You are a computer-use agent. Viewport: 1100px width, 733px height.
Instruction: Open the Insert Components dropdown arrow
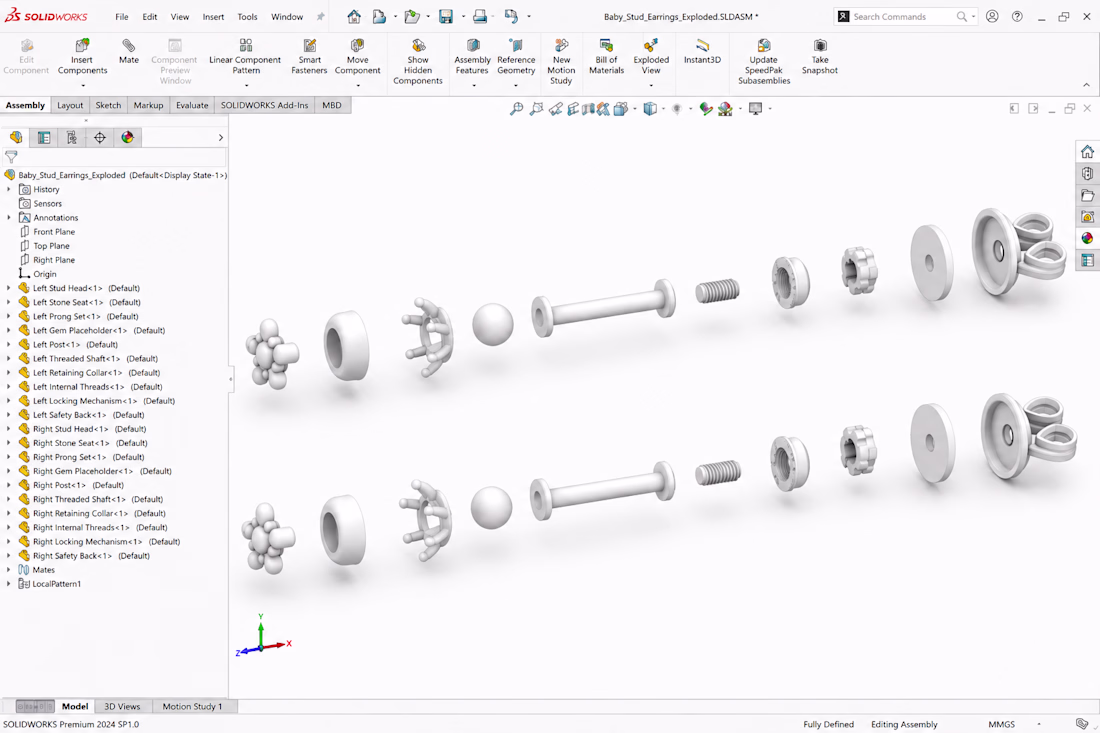(x=83, y=86)
